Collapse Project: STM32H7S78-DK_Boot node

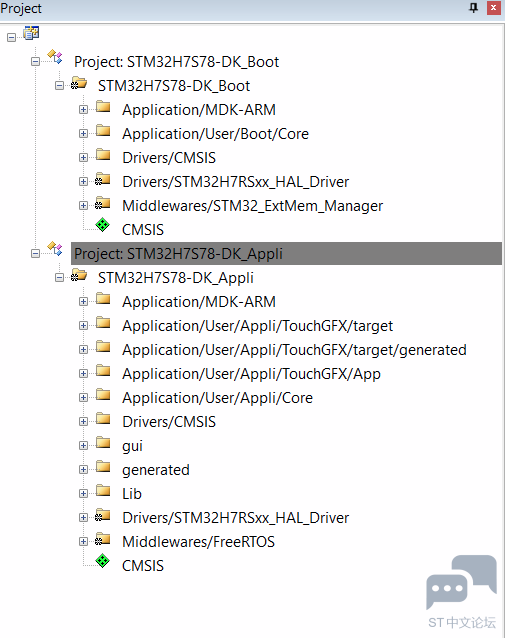click(35, 62)
